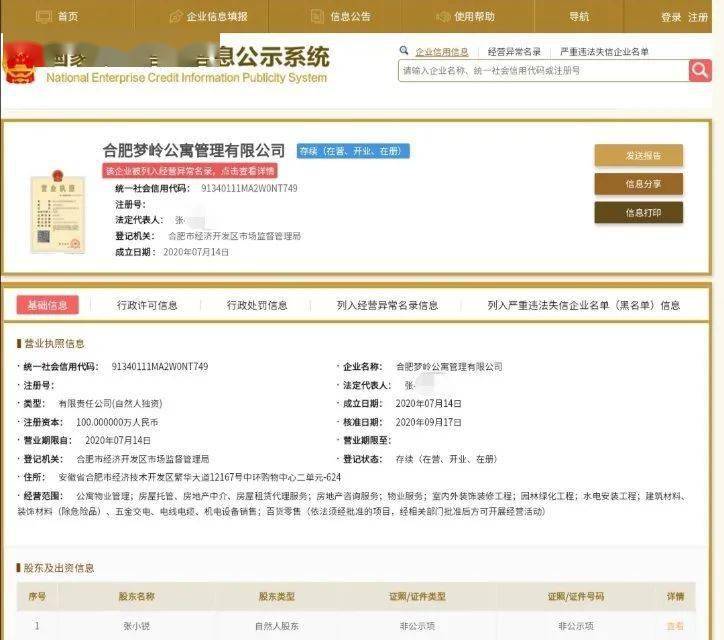724x640 pixels.
Task: Open 导航 in top navigation
Action: [579, 17]
